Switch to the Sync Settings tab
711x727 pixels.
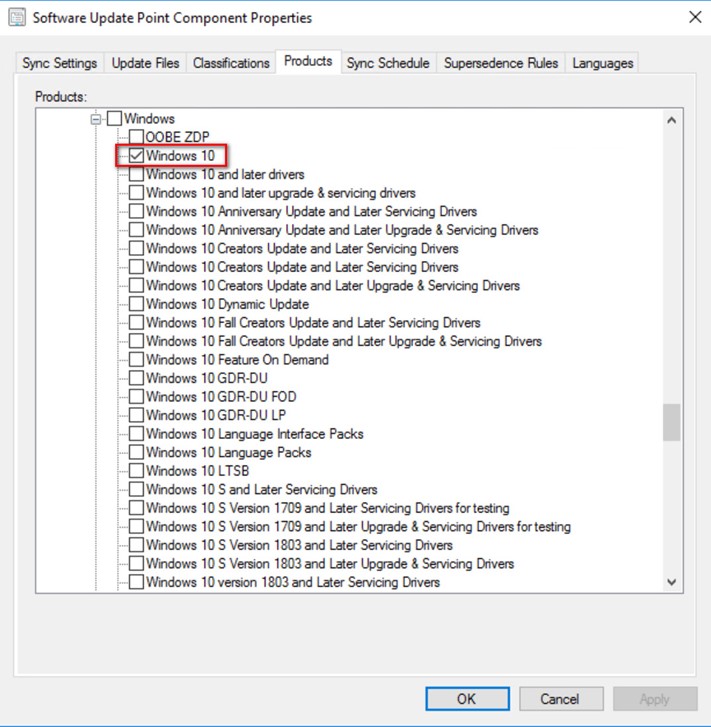[60, 63]
